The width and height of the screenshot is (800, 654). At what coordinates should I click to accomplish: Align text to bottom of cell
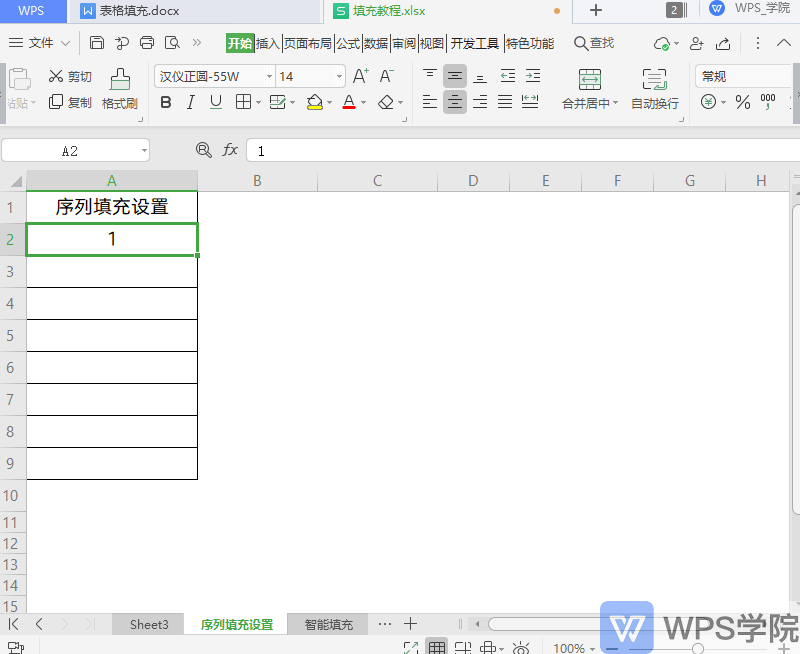point(480,77)
